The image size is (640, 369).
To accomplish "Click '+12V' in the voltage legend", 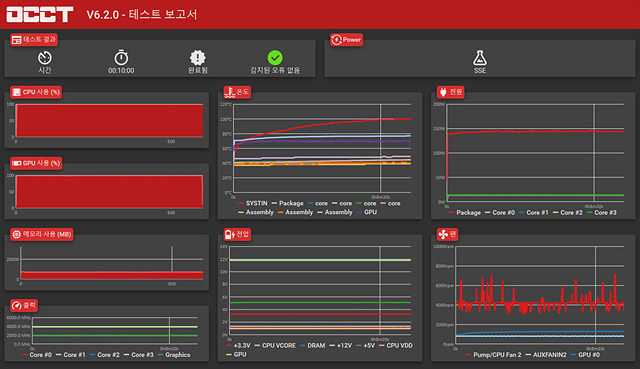I will (x=344, y=345).
